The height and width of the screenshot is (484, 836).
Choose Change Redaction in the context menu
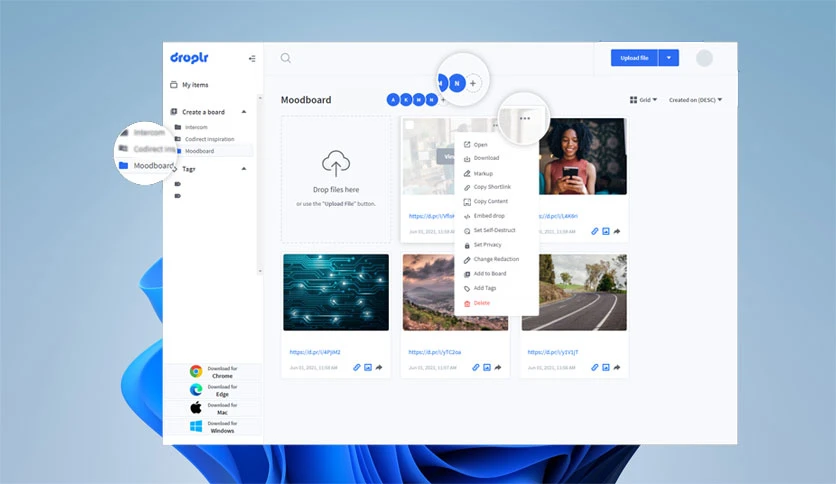[x=496, y=259]
